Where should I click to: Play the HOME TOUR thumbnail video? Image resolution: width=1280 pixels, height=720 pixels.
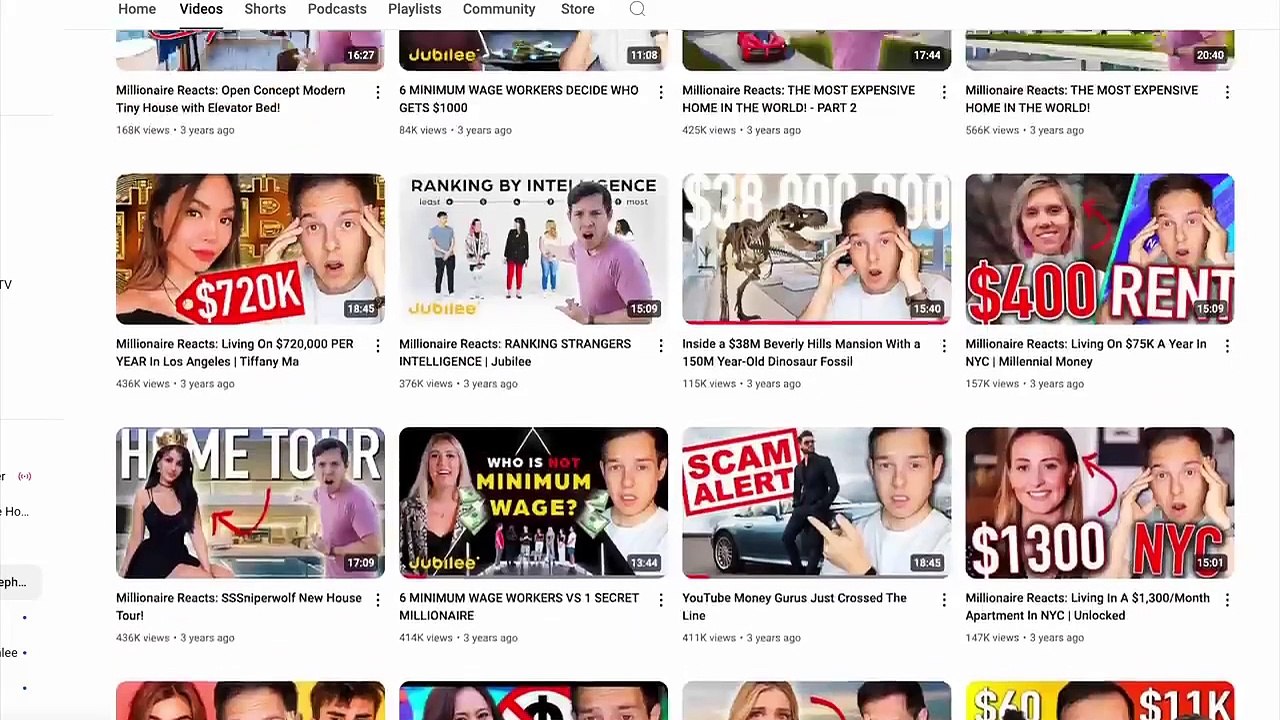coord(250,503)
